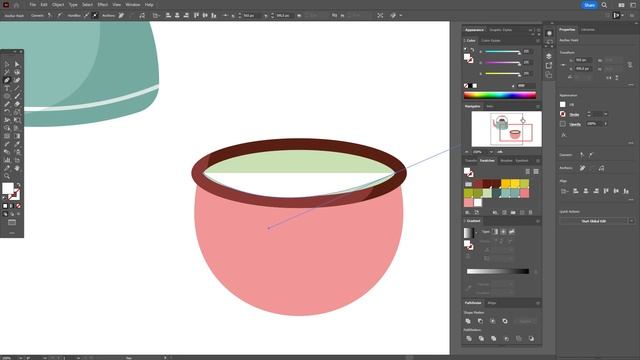The height and width of the screenshot is (360, 640).
Task: Open the Layers panel from the dock
Action: (549, 56)
